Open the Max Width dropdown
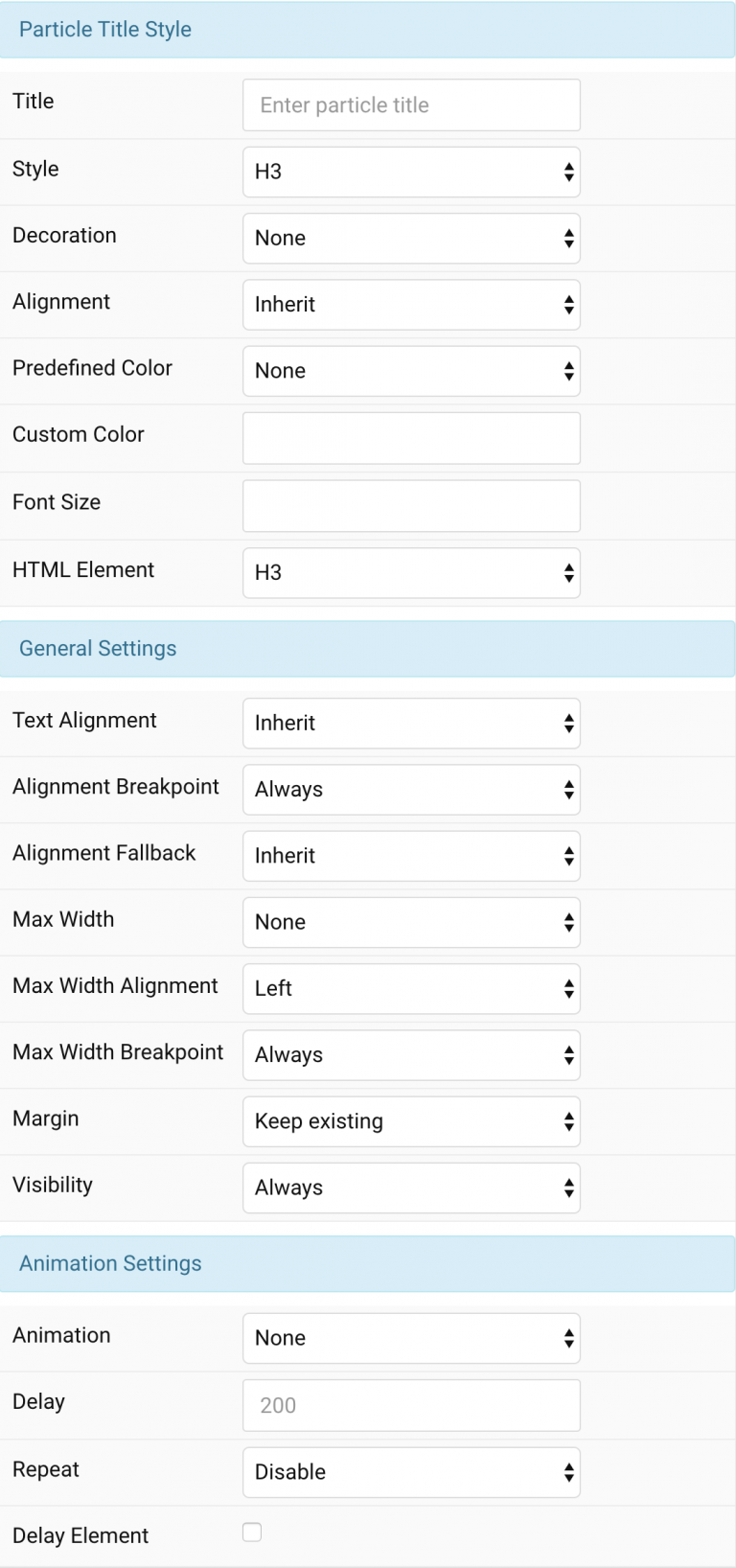The image size is (736, 1568). click(x=411, y=922)
